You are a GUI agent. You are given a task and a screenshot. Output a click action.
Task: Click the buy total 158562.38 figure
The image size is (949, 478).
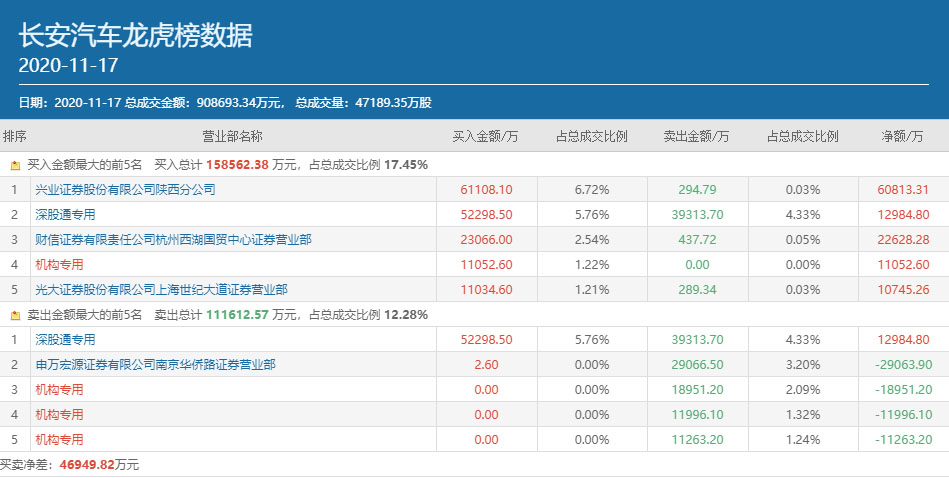[235, 164]
